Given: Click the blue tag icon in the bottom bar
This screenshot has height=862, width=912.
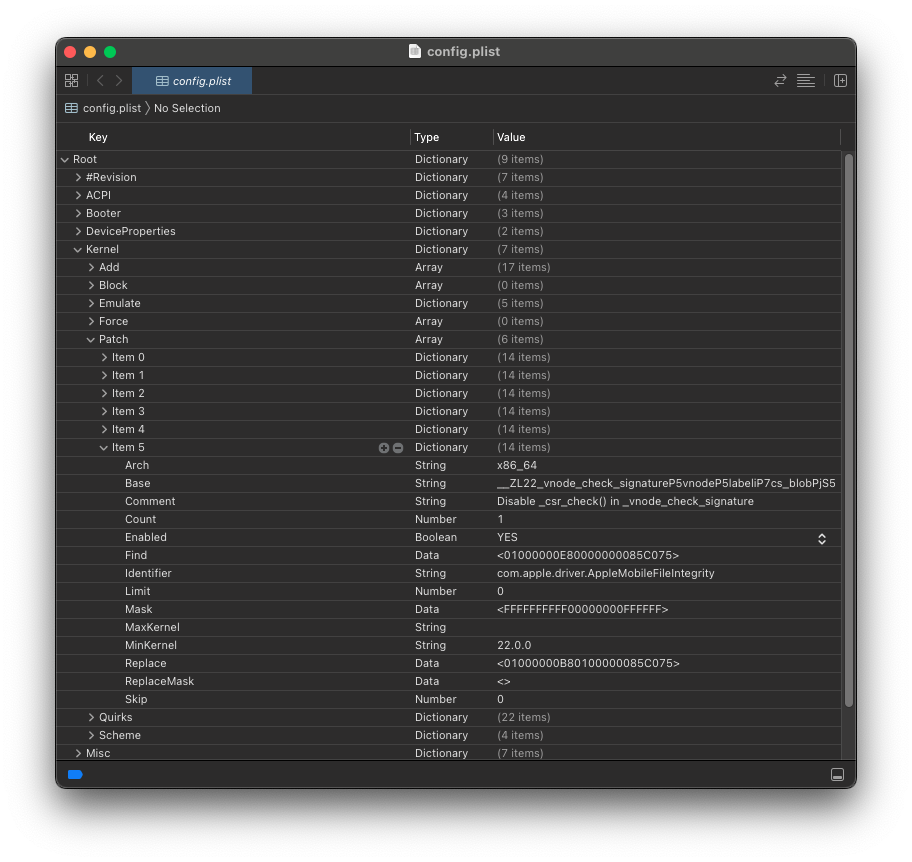Looking at the screenshot, I should coord(75,775).
